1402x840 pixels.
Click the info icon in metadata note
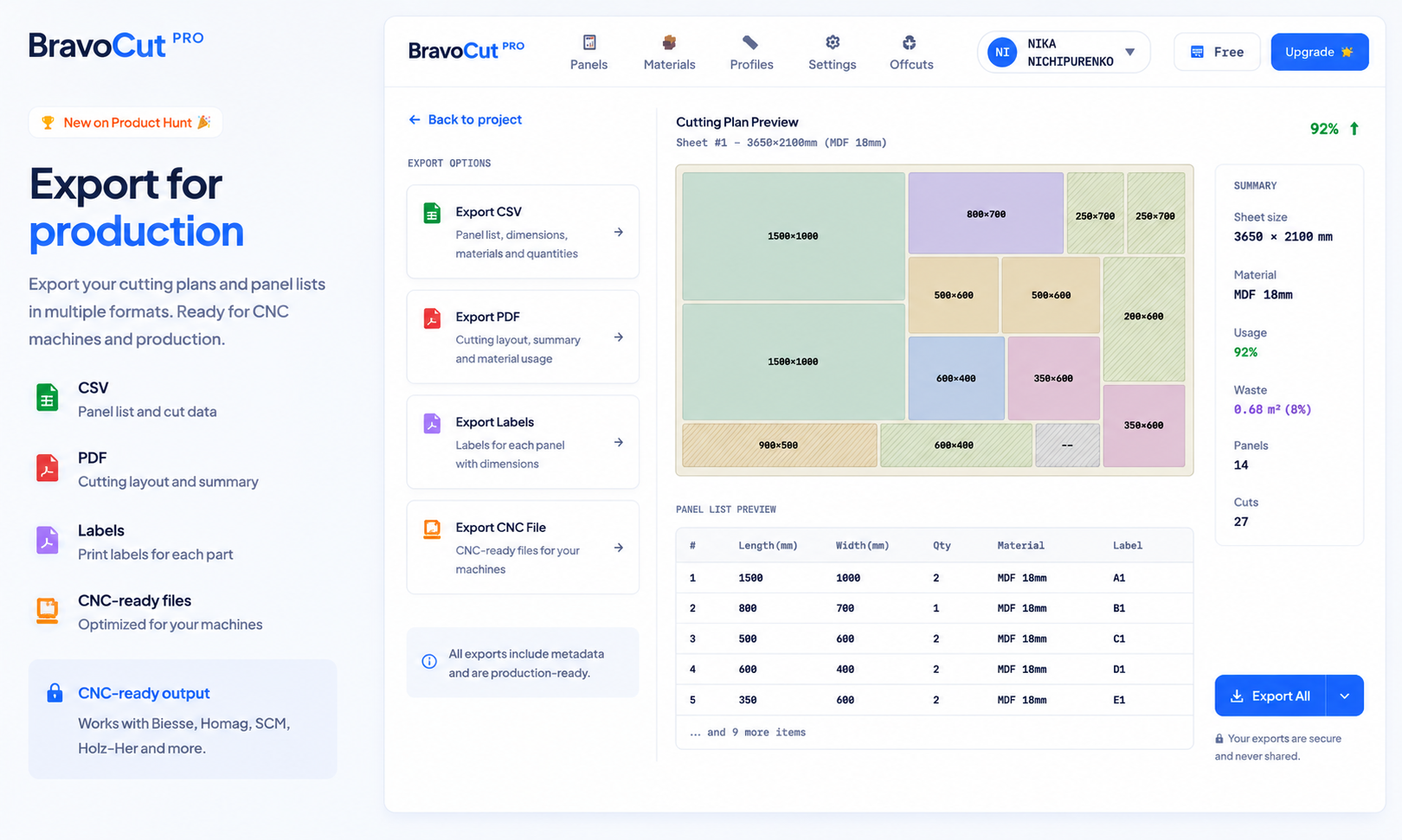pos(429,662)
